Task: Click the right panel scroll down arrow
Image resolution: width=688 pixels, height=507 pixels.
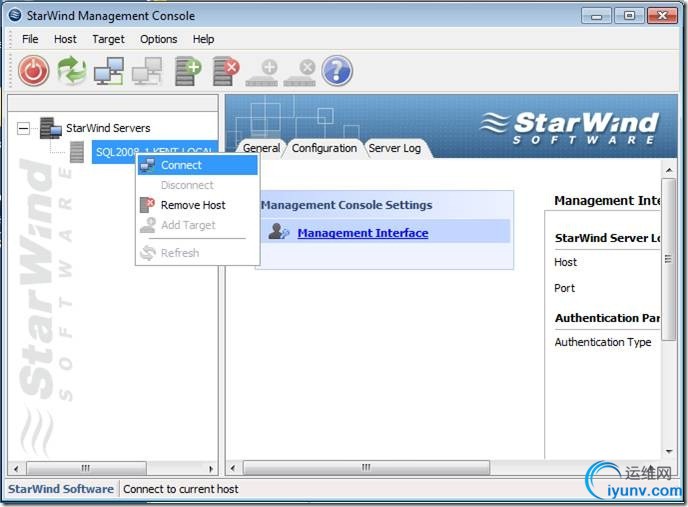Action: [x=669, y=451]
